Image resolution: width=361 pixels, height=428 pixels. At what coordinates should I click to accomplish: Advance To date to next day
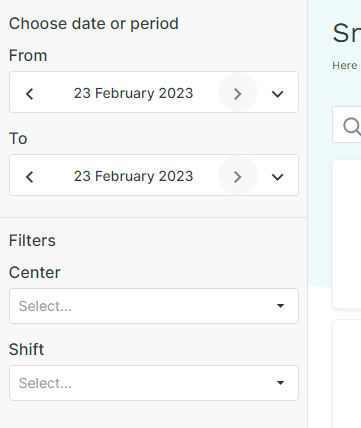(238, 175)
